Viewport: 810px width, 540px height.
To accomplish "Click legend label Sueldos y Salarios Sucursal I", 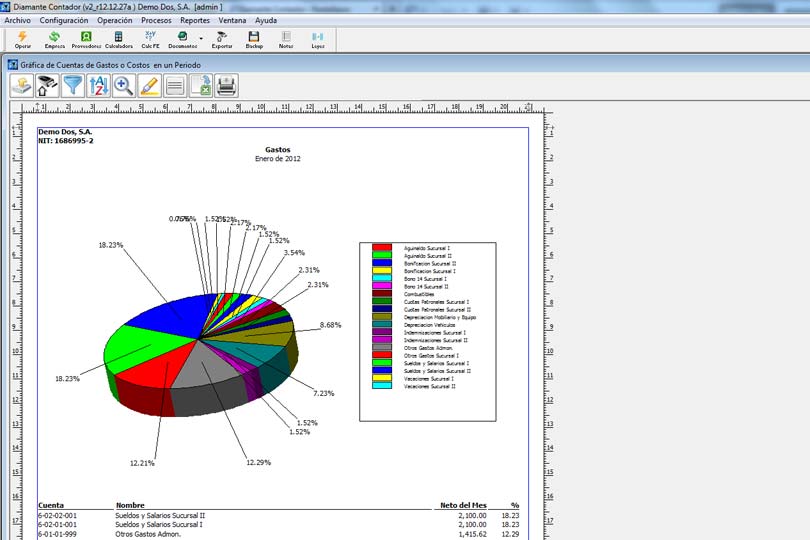I will pyautogui.click(x=437, y=363).
